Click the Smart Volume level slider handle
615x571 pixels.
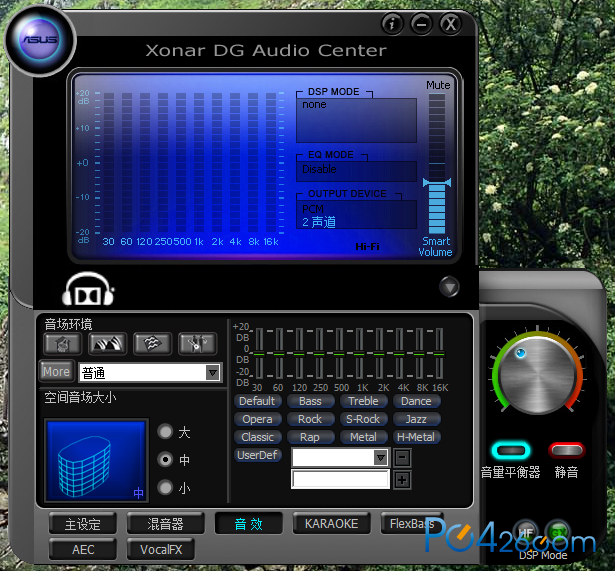pyautogui.click(x=437, y=182)
